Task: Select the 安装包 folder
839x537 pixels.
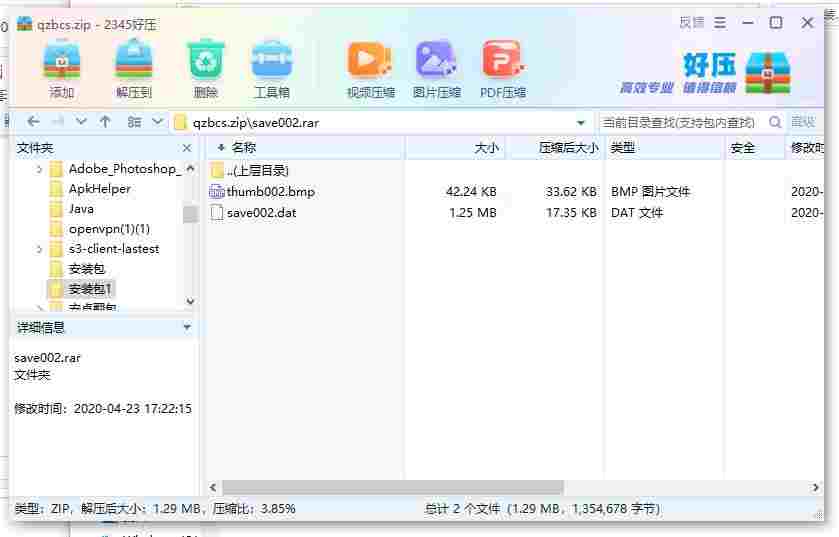Action: click(x=86, y=269)
